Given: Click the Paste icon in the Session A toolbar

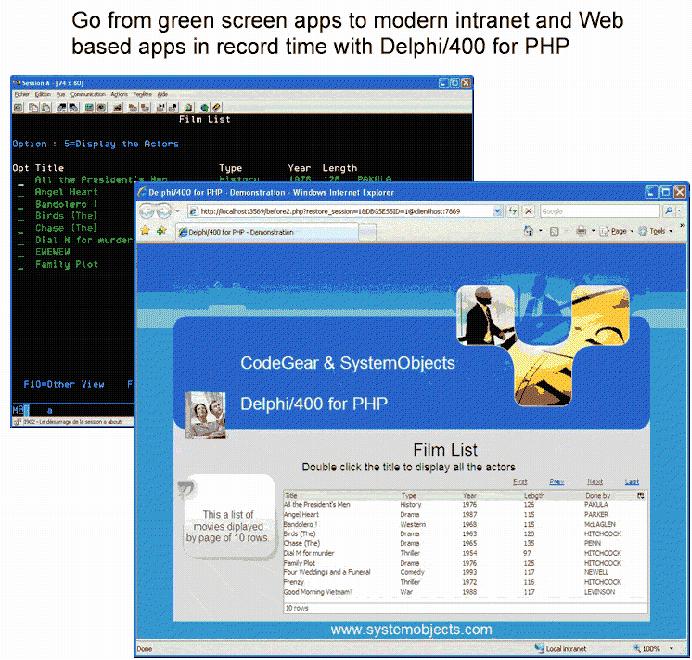Looking at the screenshot, I should click(x=46, y=107).
